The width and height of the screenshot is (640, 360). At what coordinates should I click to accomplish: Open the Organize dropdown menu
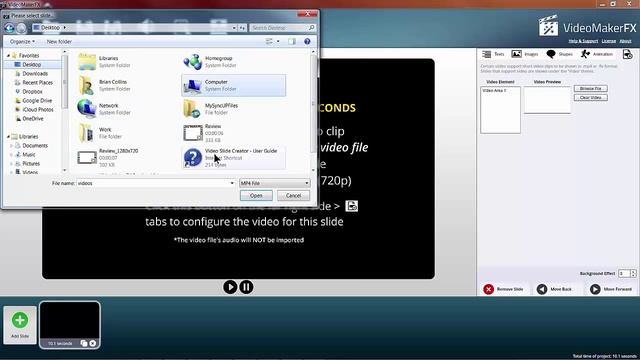[22, 41]
